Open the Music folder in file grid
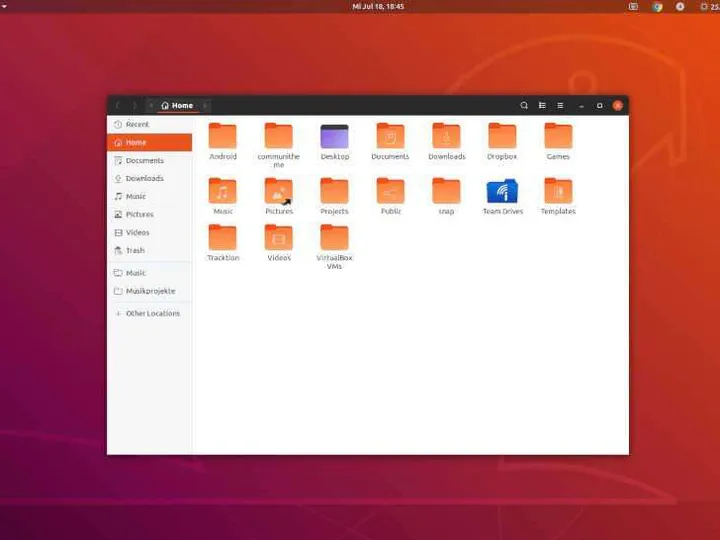720x540 pixels. point(223,191)
